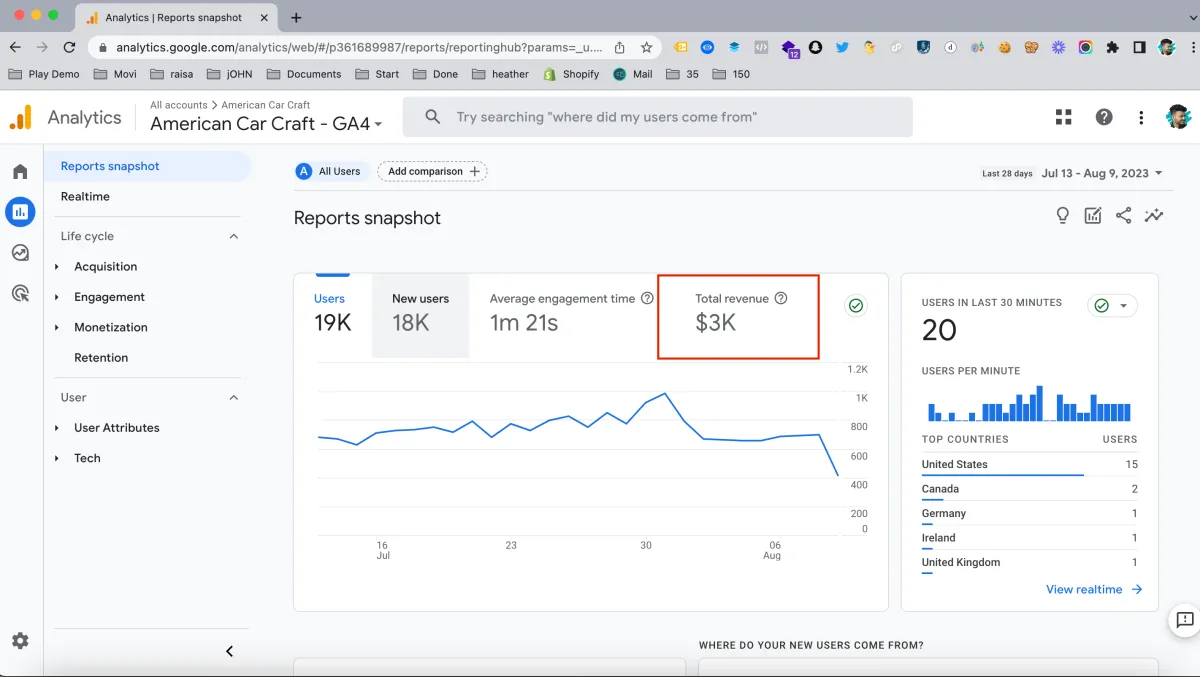1200x677 pixels.
Task: Open the browser Extensions puzzle icon
Action: [x=1112, y=47]
